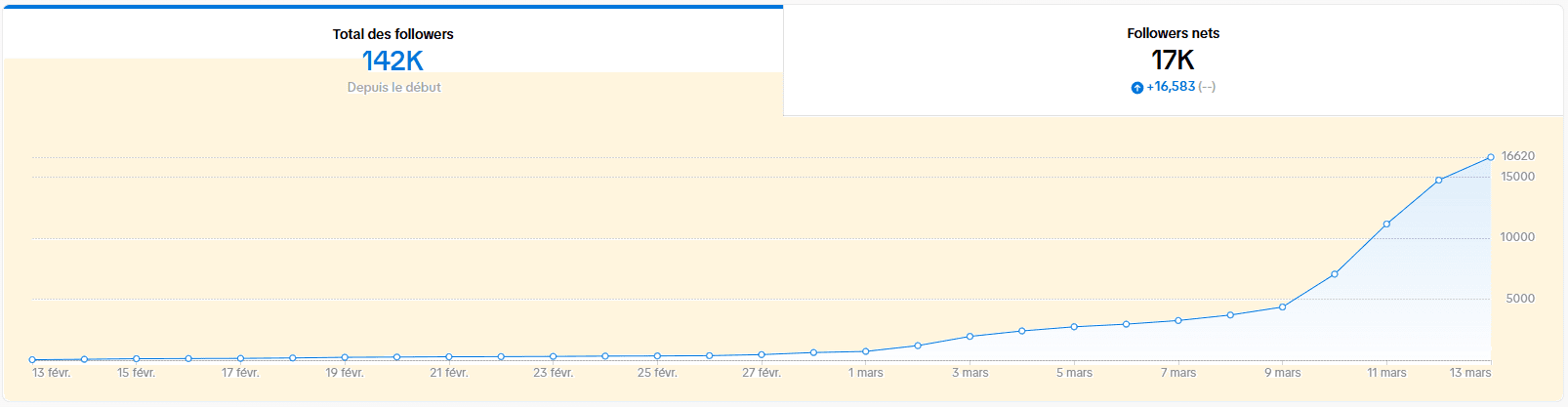The width and height of the screenshot is (1568, 407).
Task: Select the 27 févr. data point
Action: [762, 354]
